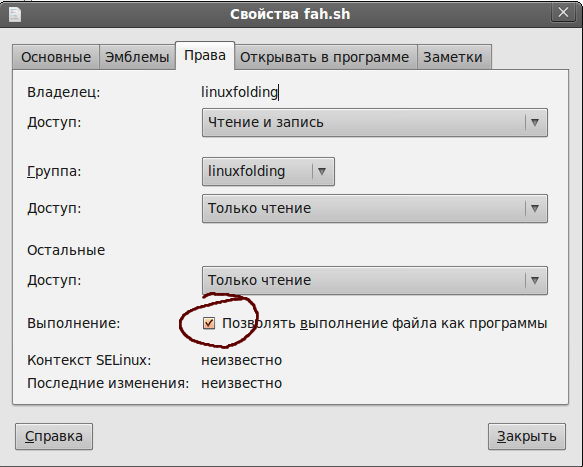Click the Контекст SELinux label
Image resolution: width=583 pixels, height=467 pixels.
point(89,360)
